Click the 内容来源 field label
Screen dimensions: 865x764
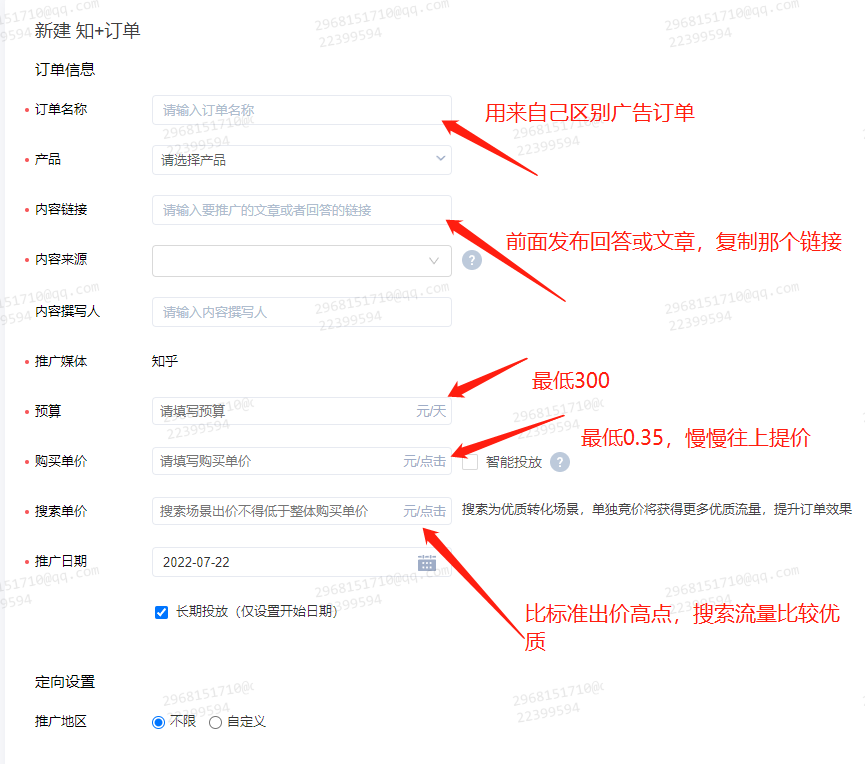coord(61,259)
